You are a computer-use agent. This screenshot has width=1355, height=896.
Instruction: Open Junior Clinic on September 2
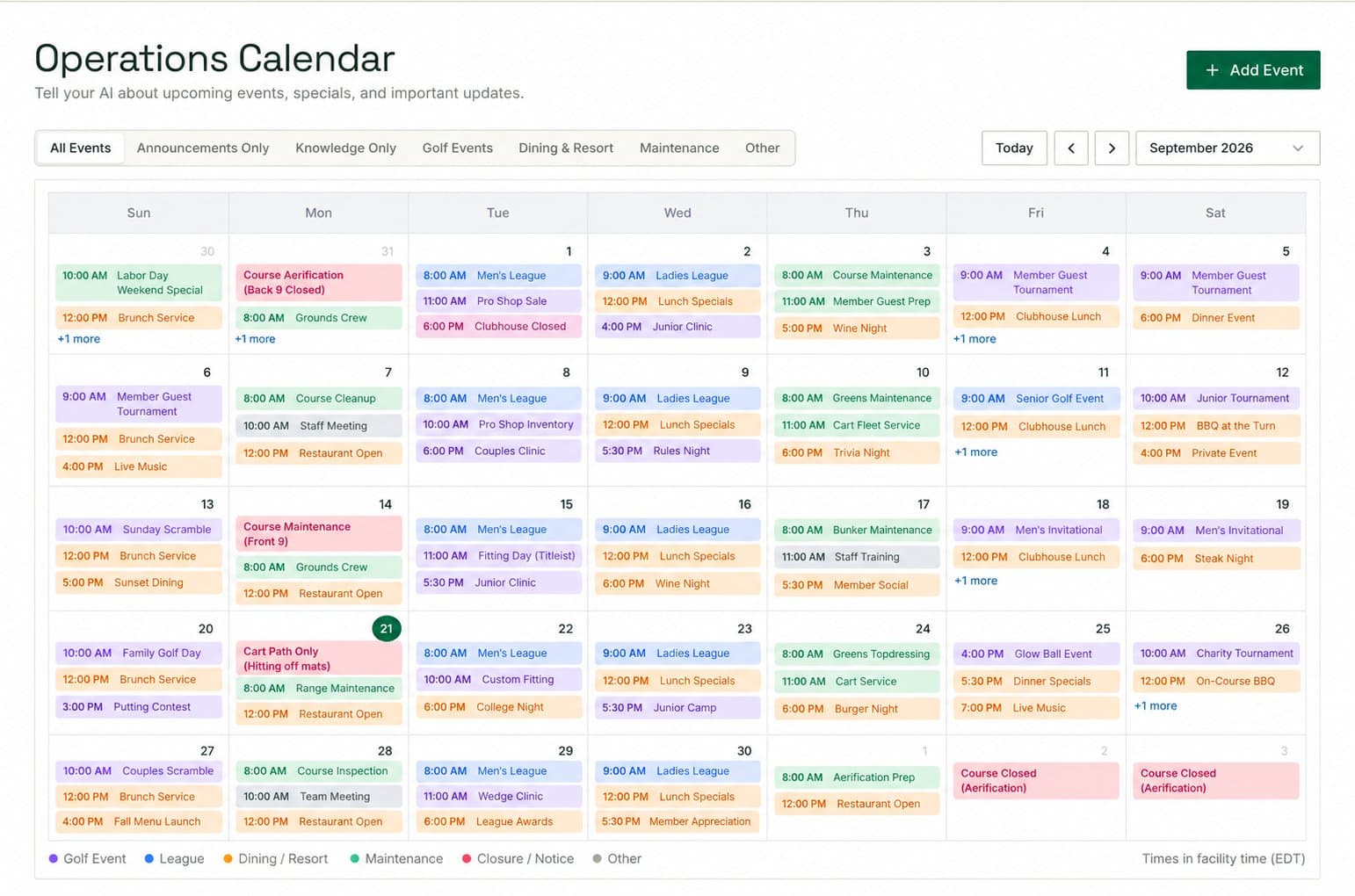point(677,327)
